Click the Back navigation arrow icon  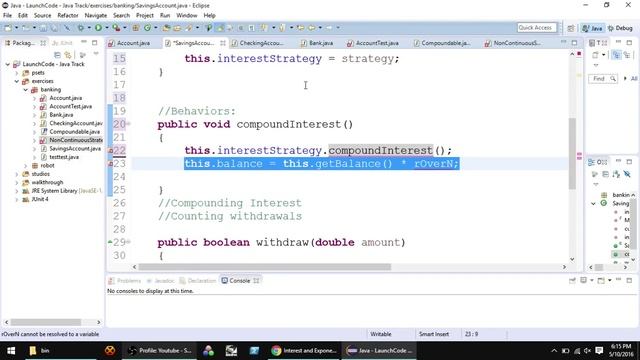(x=312, y=28)
